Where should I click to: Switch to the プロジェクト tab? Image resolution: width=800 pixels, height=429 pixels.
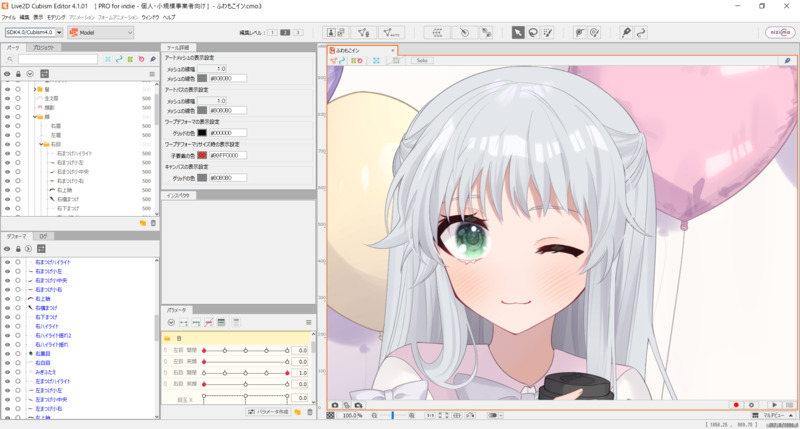(43, 47)
